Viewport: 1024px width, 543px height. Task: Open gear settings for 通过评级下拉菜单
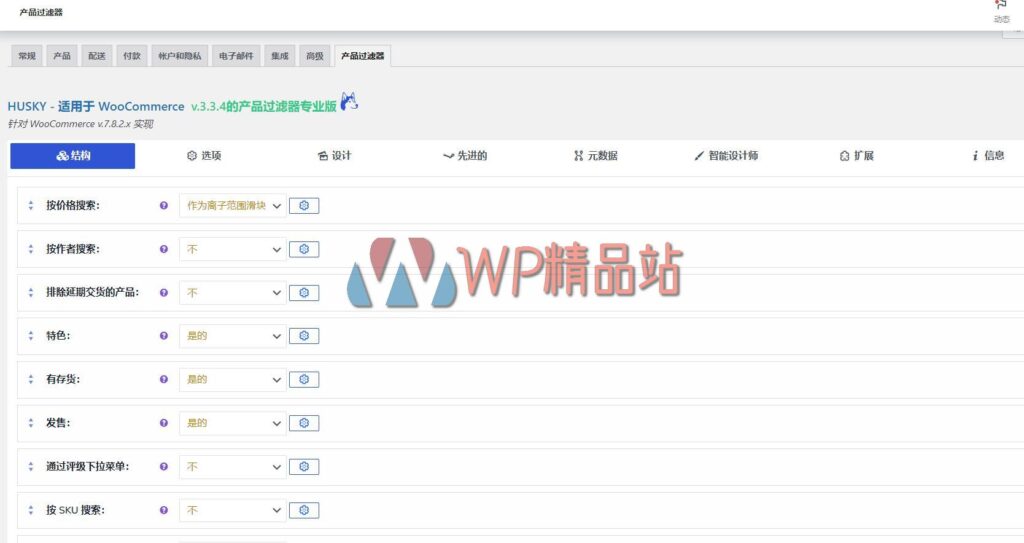coord(304,467)
